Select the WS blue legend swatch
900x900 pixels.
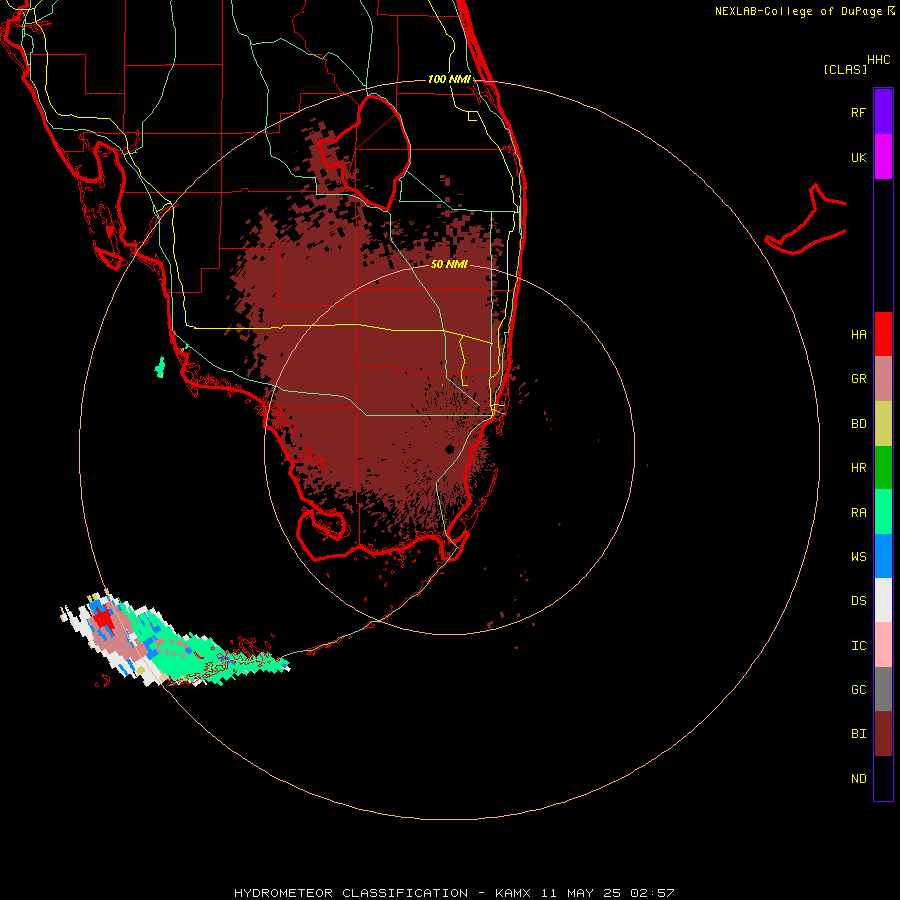(x=883, y=556)
